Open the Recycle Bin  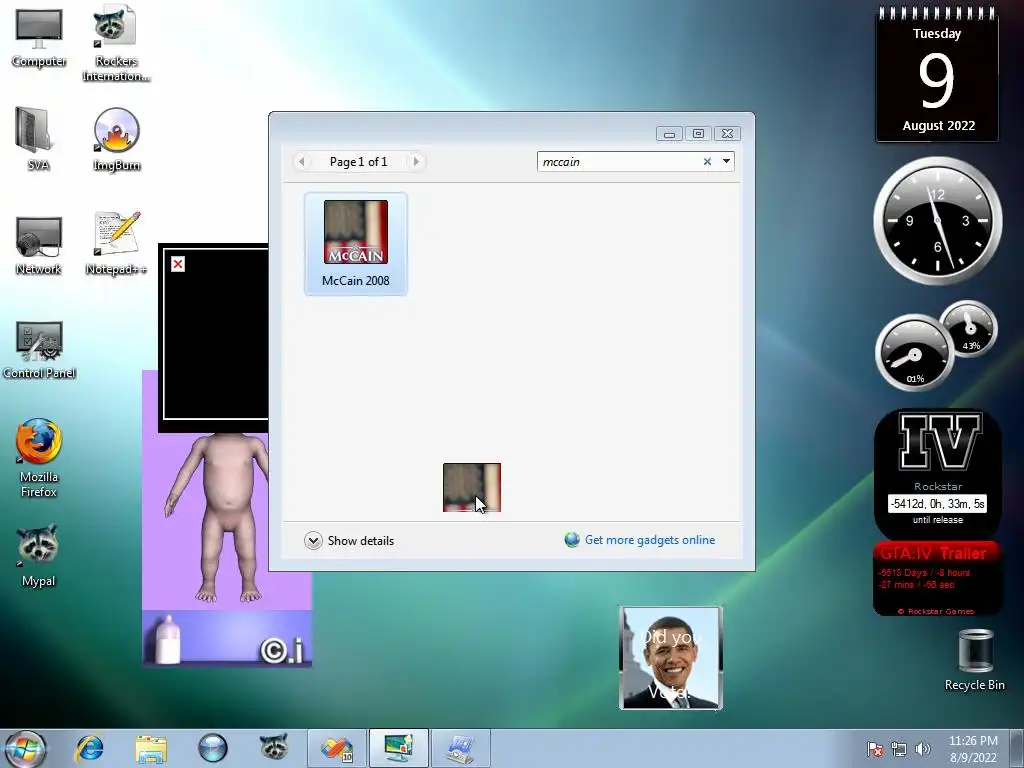tap(975, 660)
